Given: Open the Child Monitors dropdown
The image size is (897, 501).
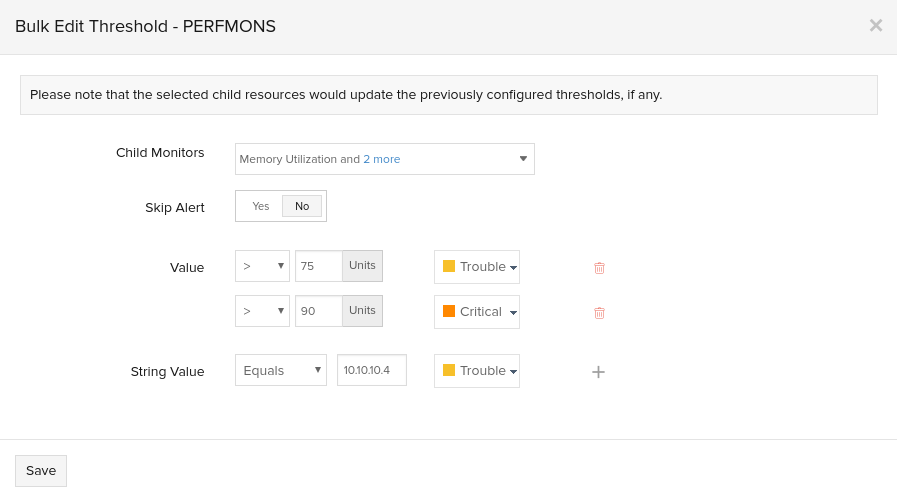Looking at the screenshot, I should pos(385,159).
